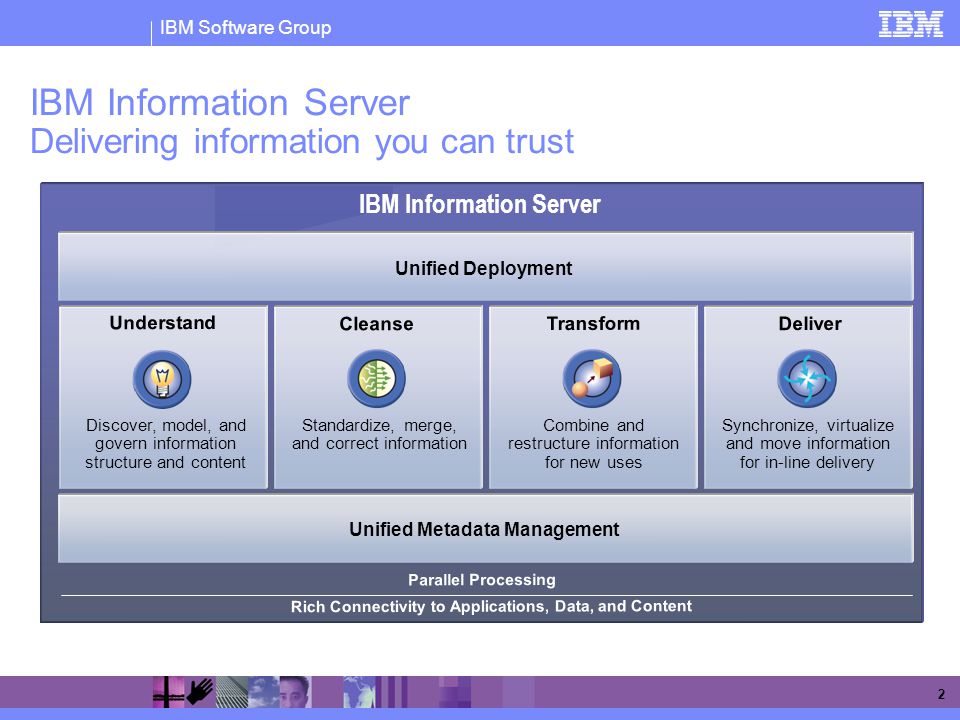Image resolution: width=960 pixels, height=720 pixels.
Task: Click the 'Cleanse' heading
Action: tap(377, 324)
